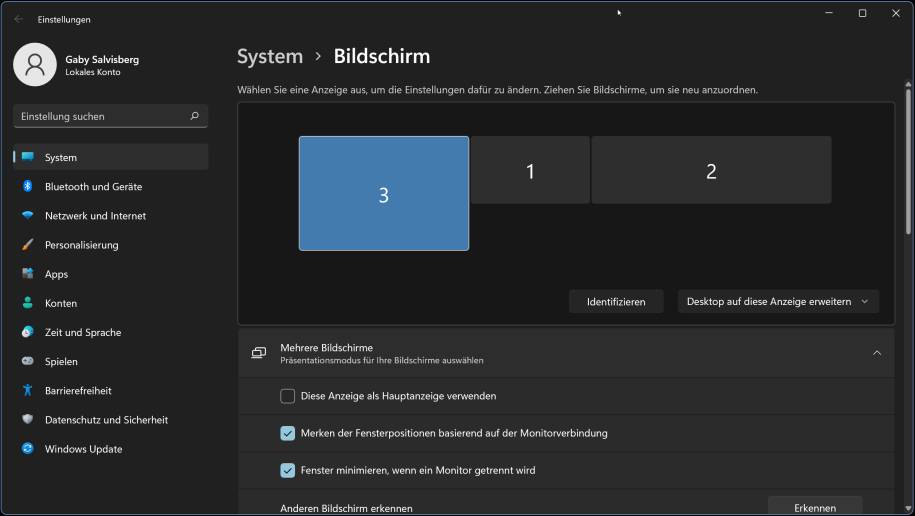Click the Personalisierung brush icon
Image resolution: width=915 pixels, height=516 pixels.
point(27,245)
